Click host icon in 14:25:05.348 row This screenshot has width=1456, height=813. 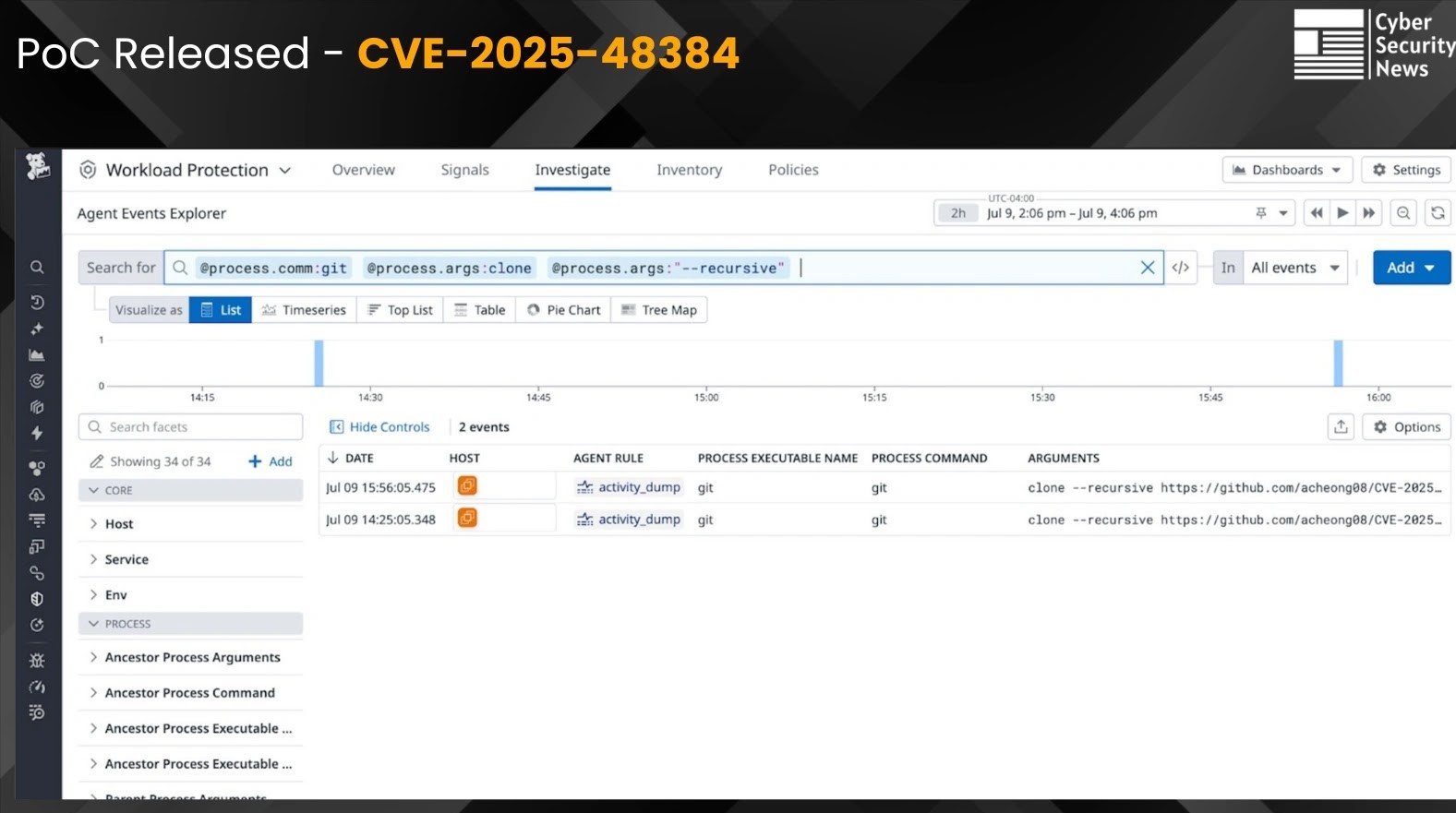(x=468, y=519)
